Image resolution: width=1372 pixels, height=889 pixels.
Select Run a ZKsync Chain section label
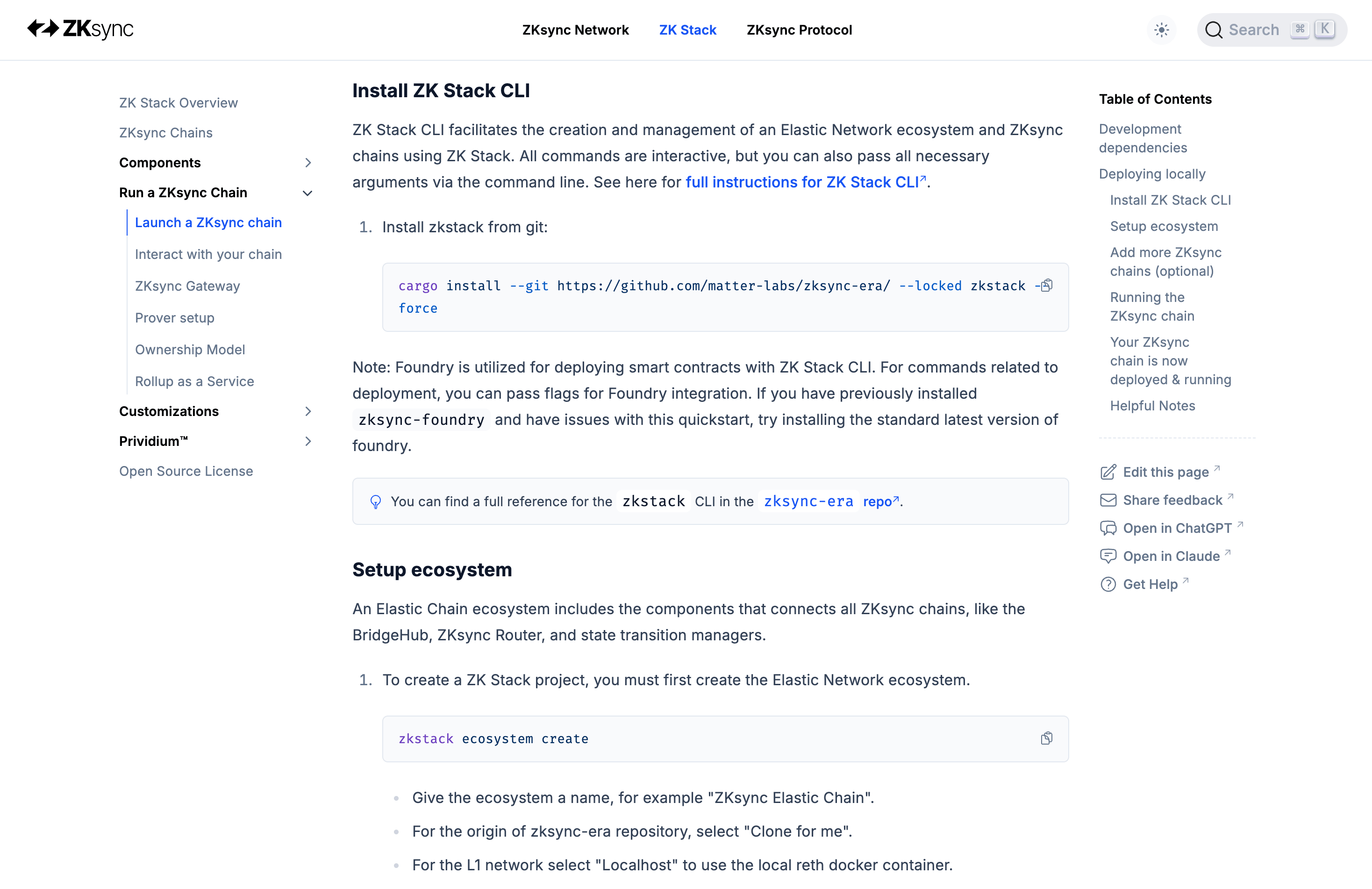click(x=183, y=193)
